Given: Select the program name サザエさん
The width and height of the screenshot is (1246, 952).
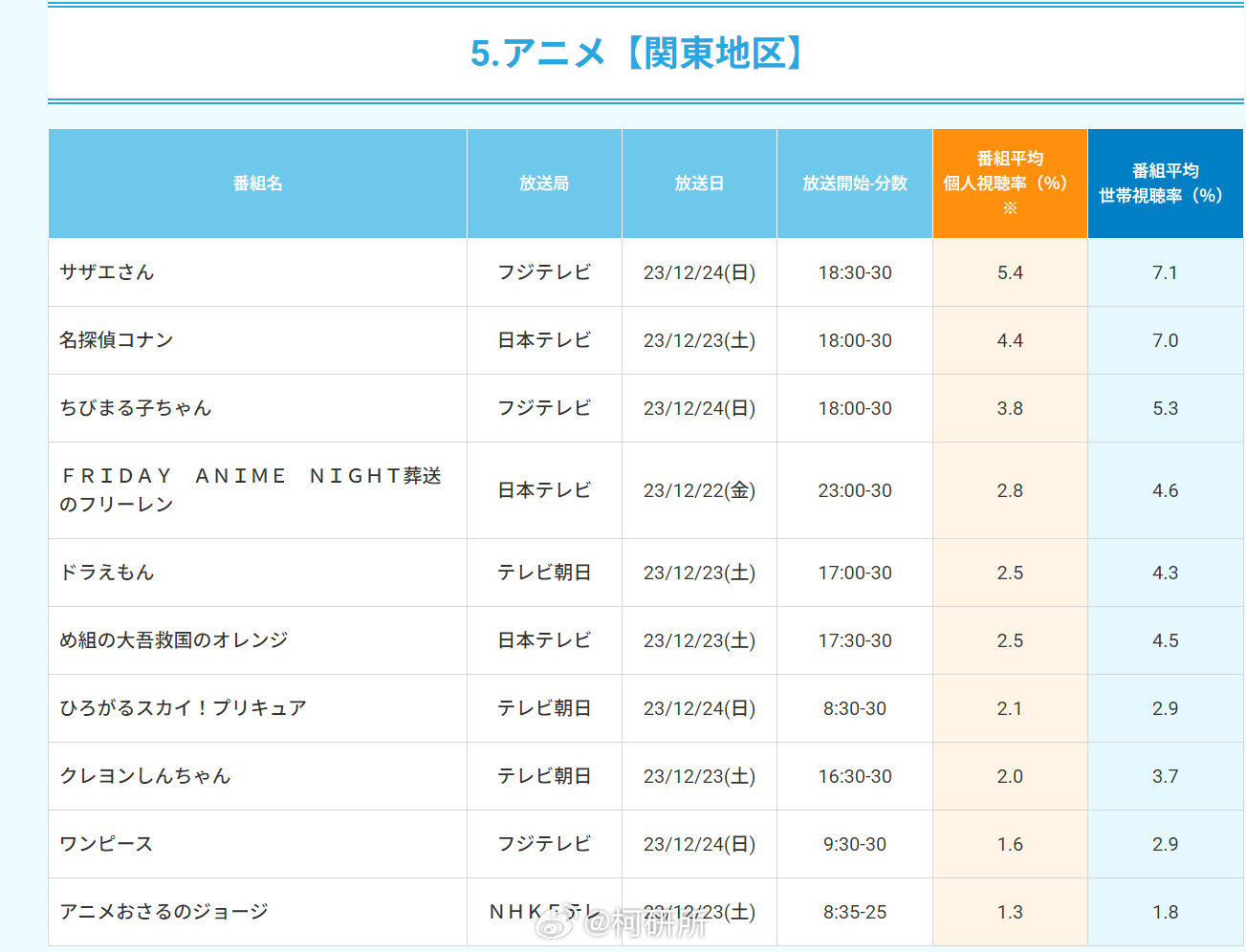Looking at the screenshot, I should tap(107, 272).
